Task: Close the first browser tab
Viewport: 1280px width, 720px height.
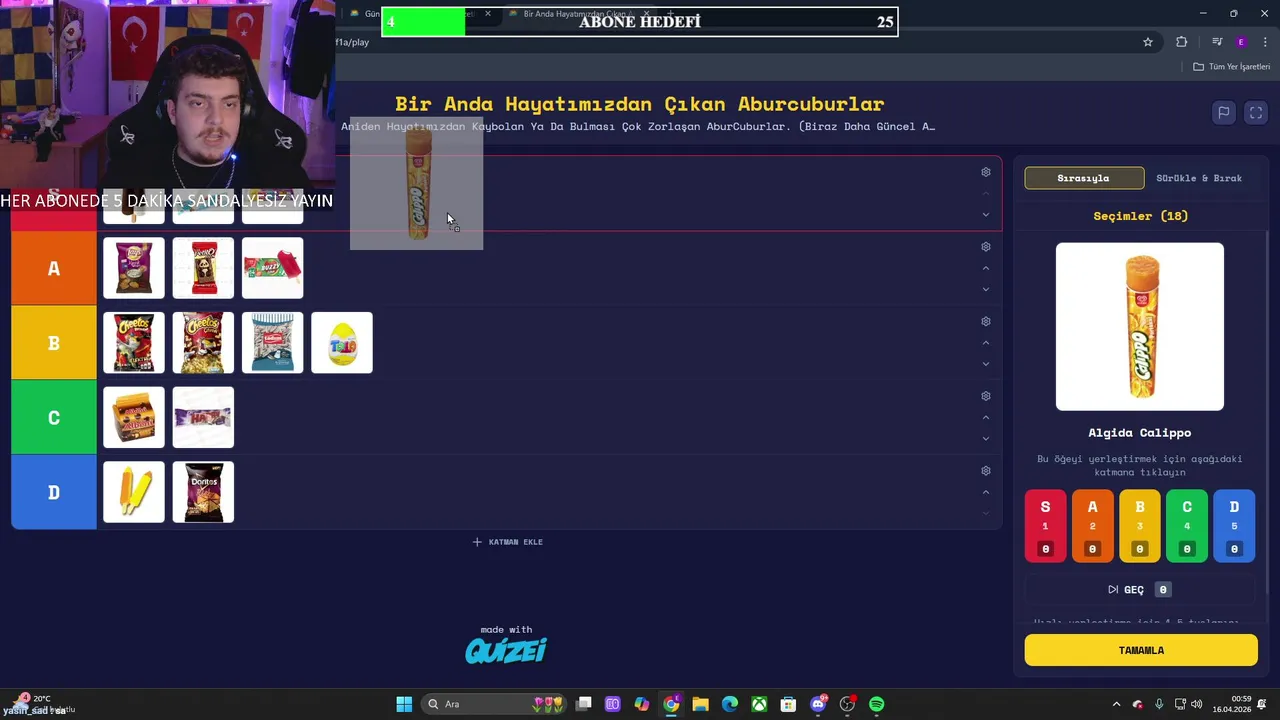Action: pyautogui.click(x=488, y=14)
